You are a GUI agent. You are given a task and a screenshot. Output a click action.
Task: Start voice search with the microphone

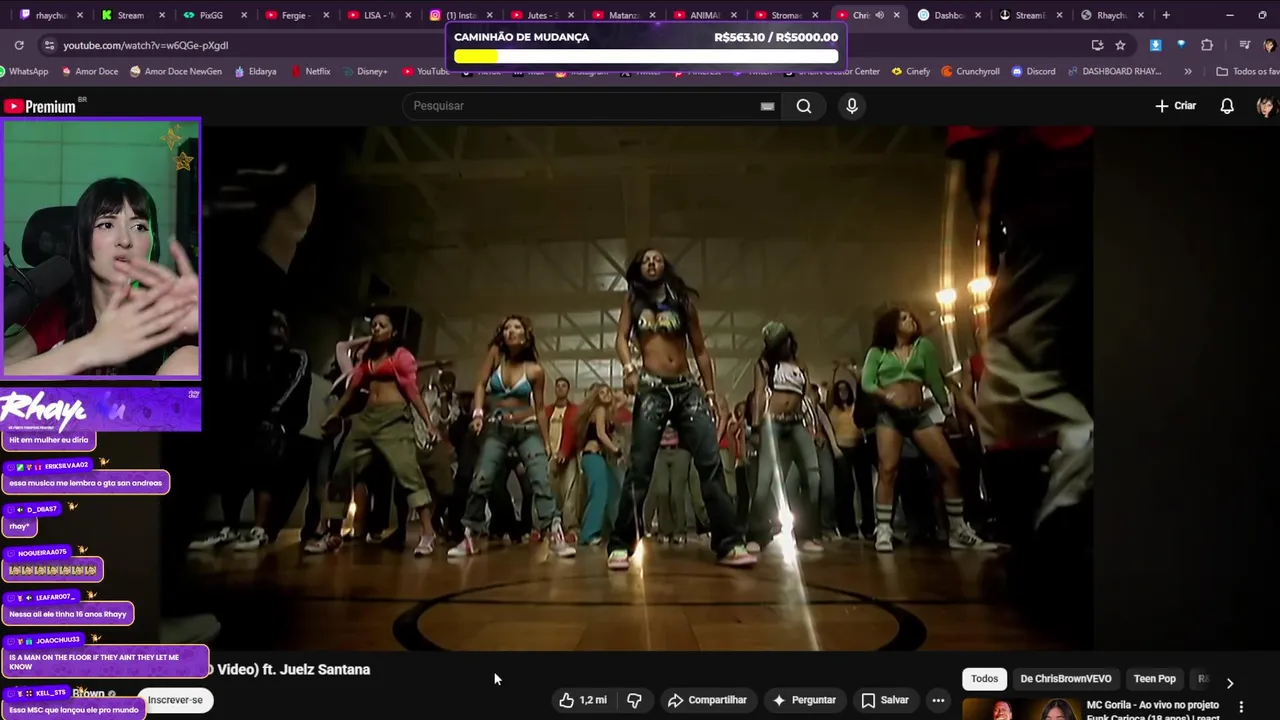click(x=852, y=106)
